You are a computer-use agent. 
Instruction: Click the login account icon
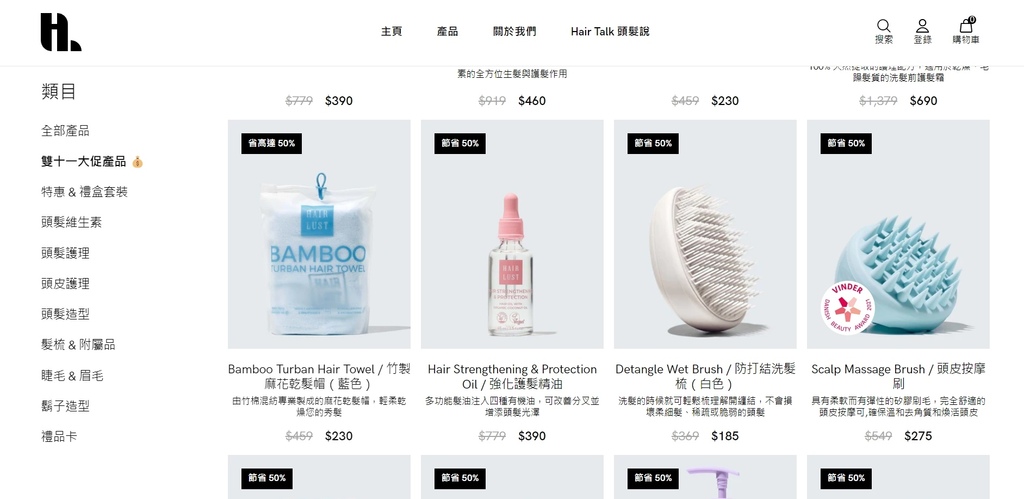tap(922, 26)
